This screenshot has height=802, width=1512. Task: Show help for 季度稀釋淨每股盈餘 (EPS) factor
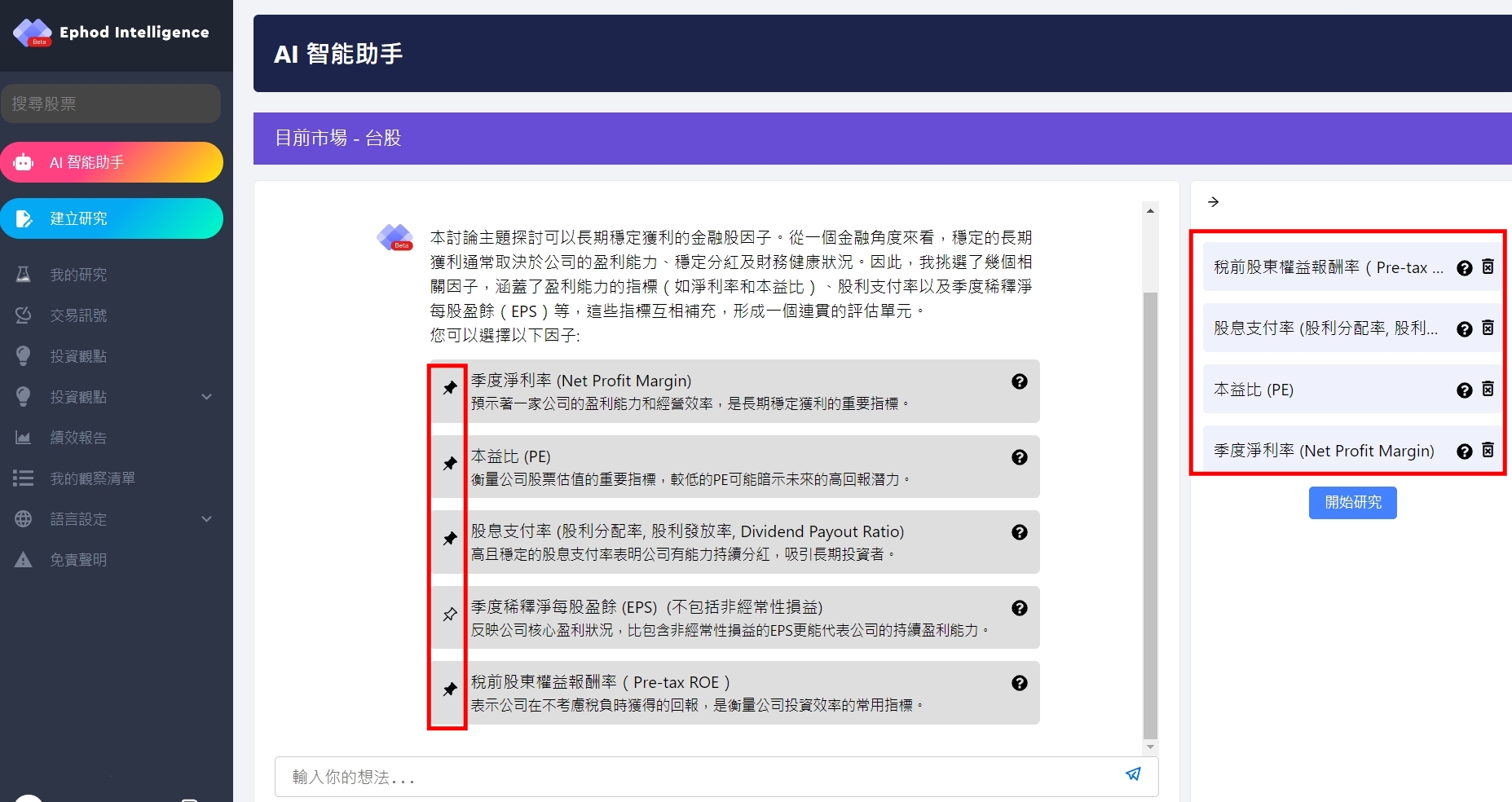[x=1019, y=608]
